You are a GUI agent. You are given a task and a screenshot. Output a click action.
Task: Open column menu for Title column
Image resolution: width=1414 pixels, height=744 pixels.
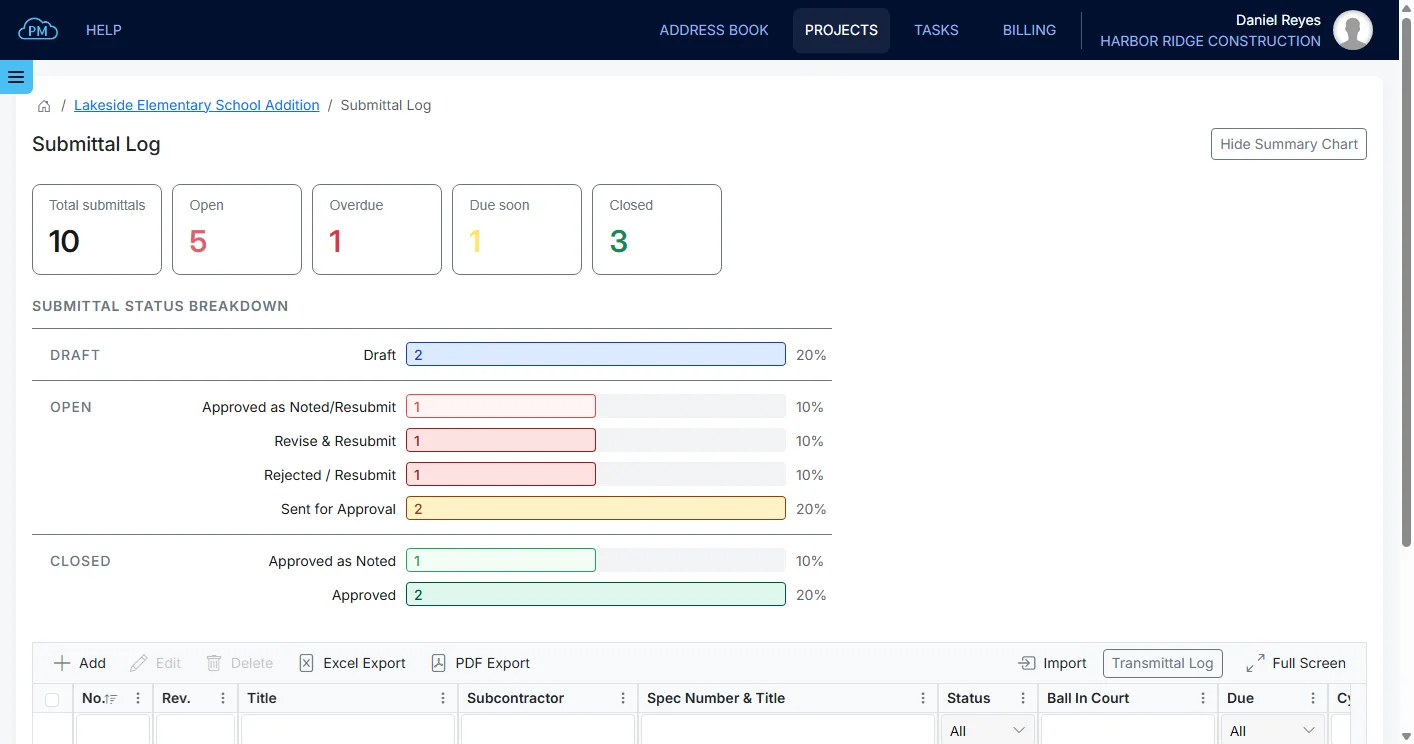click(443, 698)
